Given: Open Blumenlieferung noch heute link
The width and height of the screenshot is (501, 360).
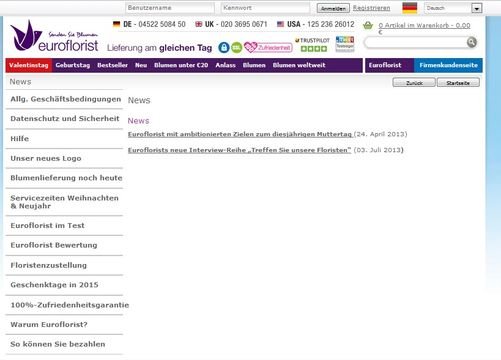Looking at the screenshot, I should [65, 178].
